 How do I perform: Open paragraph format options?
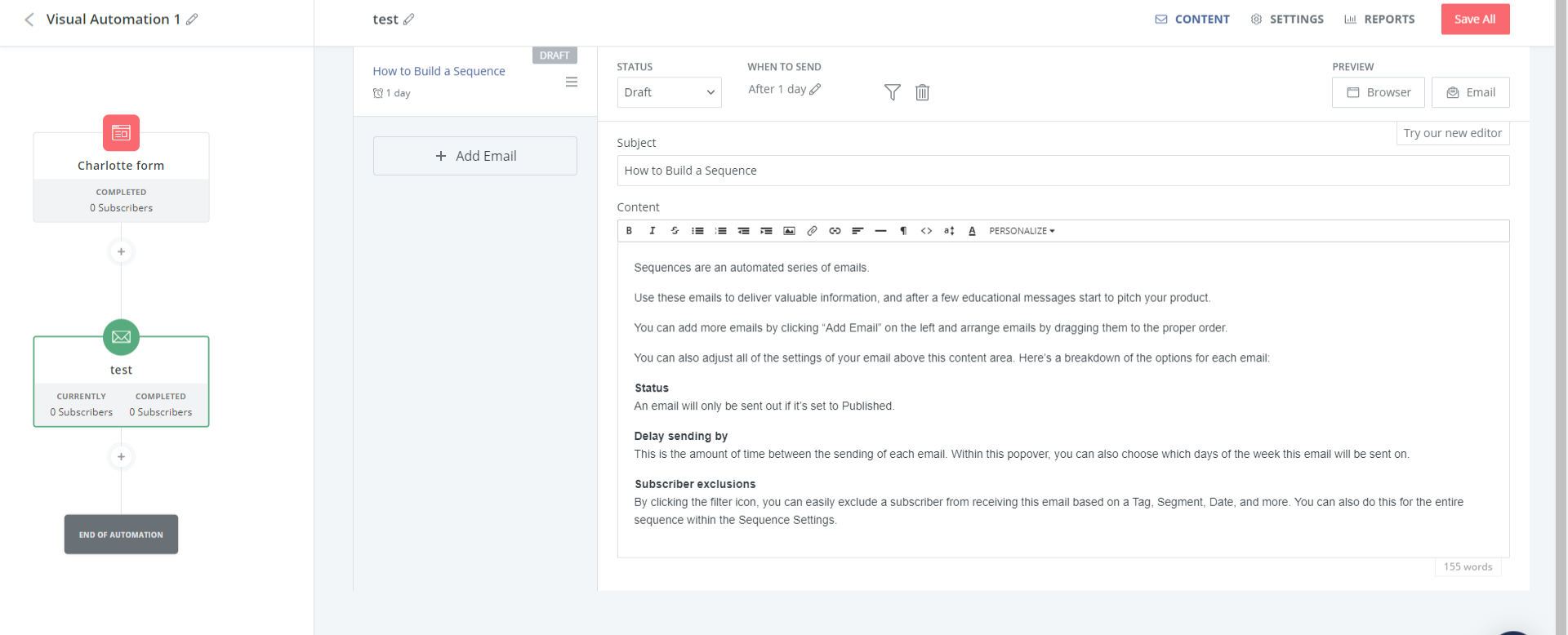[x=903, y=231]
